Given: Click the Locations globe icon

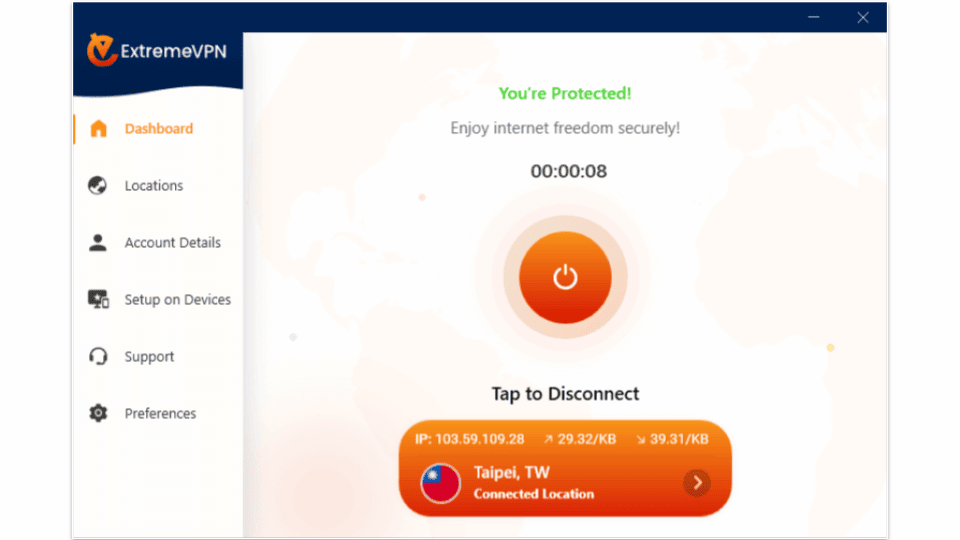Looking at the screenshot, I should point(97,185).
